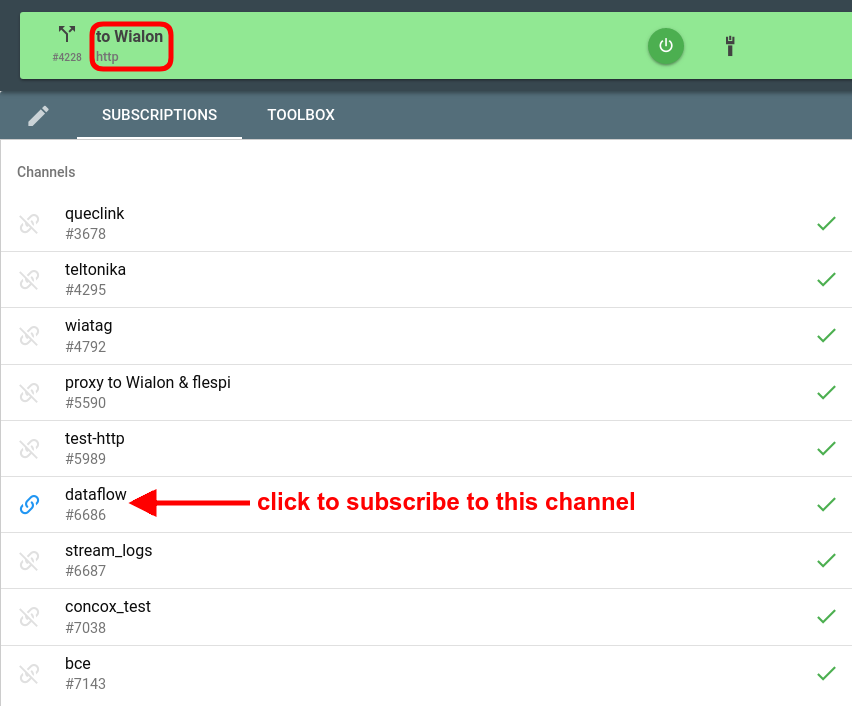852x706 pixels.
Task: Select the test-http channel name
Action: (x=95, y=439)
